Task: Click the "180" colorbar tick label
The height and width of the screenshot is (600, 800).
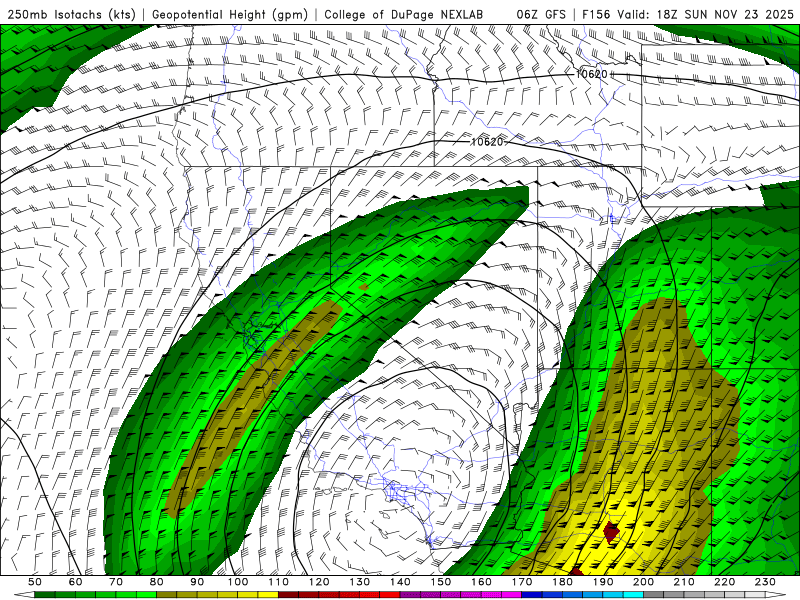Action: point(562,582)
